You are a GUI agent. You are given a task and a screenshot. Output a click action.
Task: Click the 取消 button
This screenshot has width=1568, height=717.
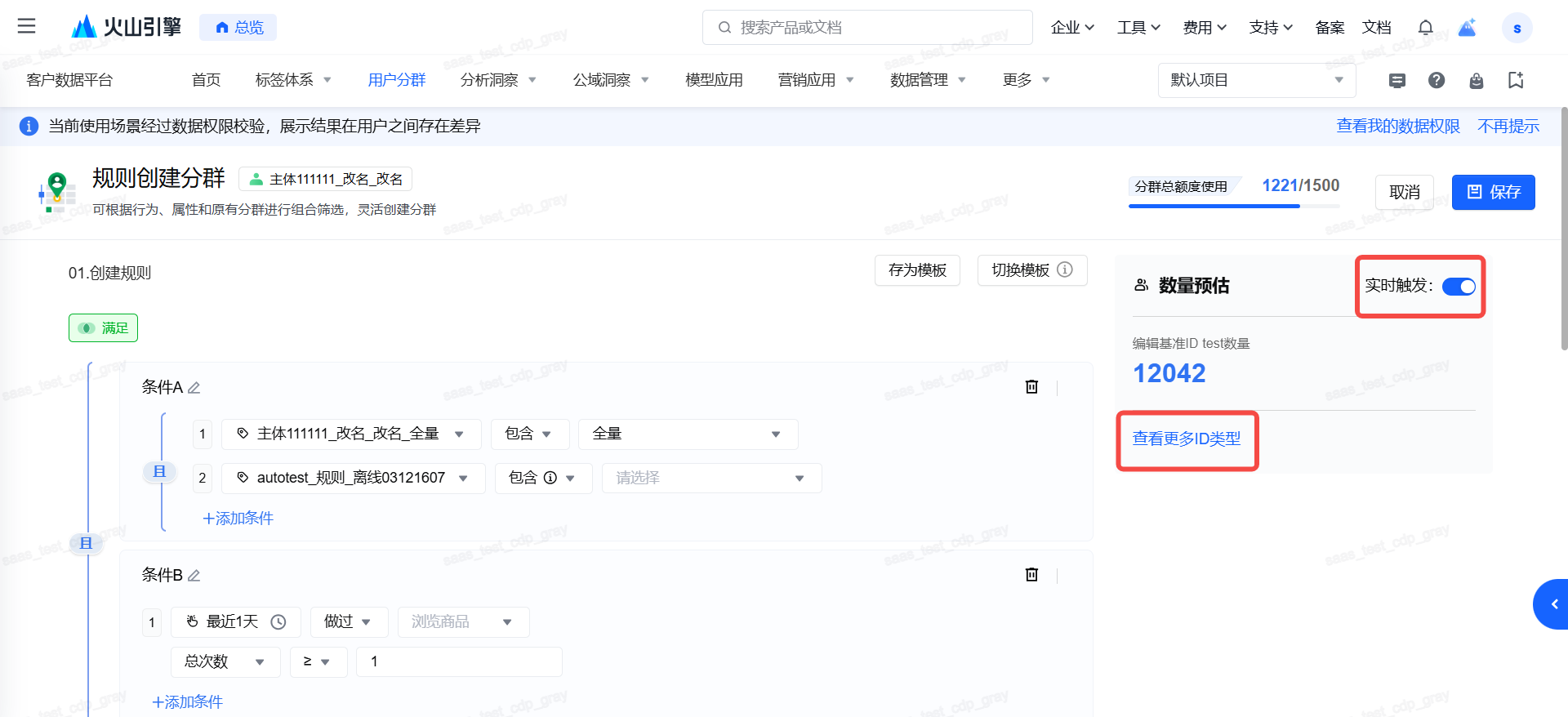pos(1404,192)
